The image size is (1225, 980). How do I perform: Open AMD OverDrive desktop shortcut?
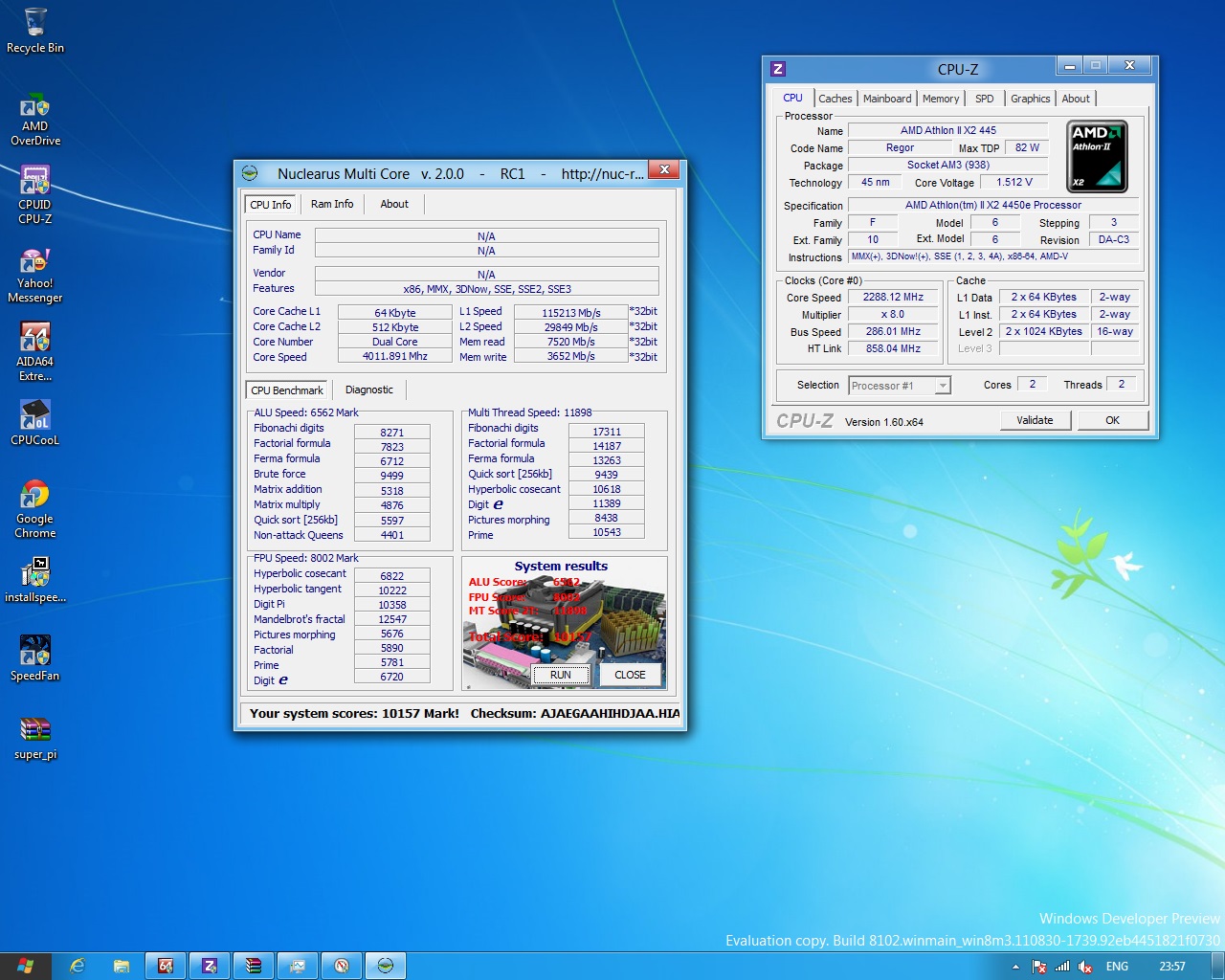point(35,119)
